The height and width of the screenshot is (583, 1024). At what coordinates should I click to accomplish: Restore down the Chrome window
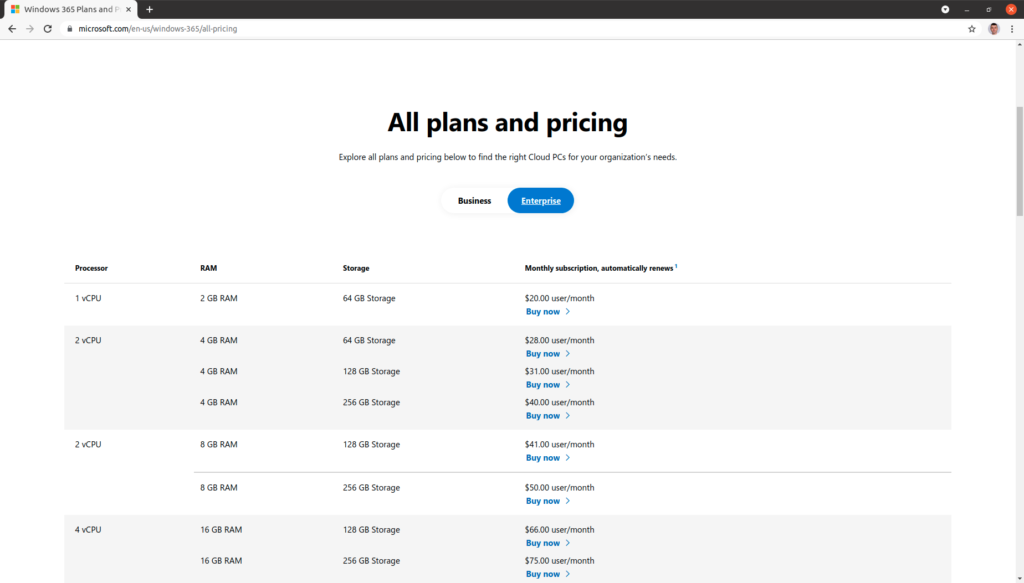tap(989, 9)
